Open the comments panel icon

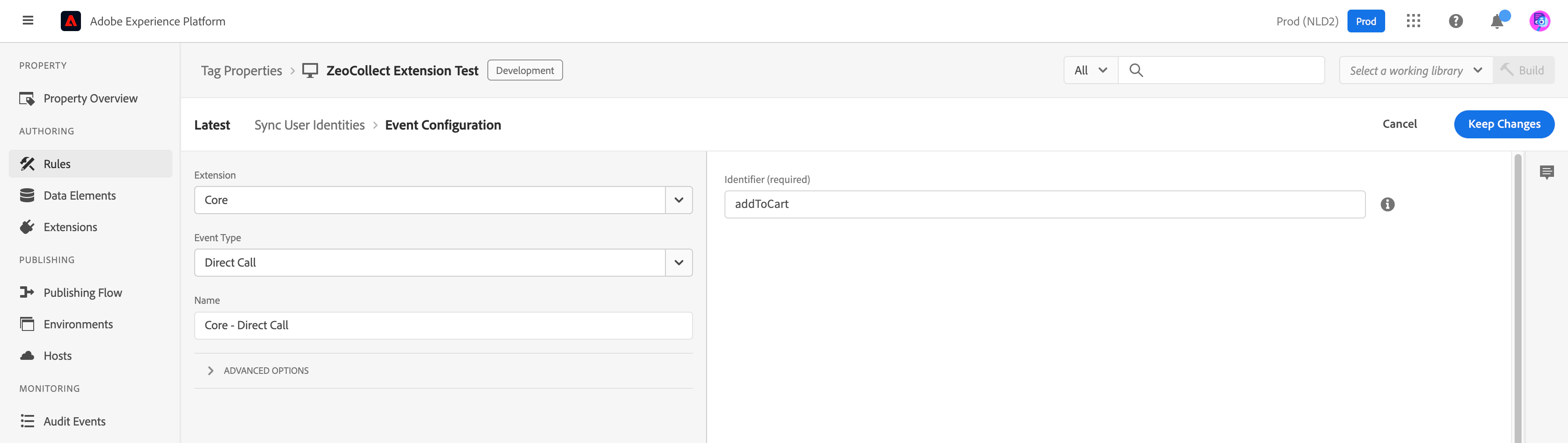click(x=1547, y=172)
